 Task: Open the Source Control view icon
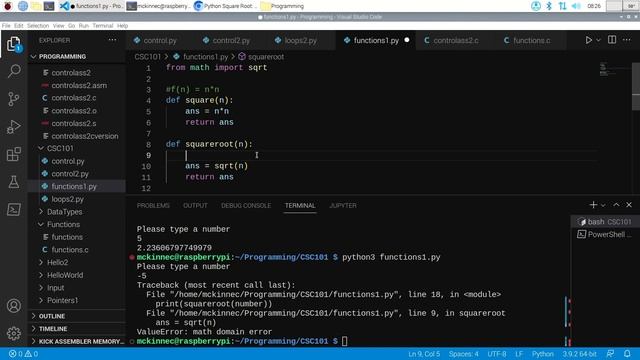click(13, 99)
